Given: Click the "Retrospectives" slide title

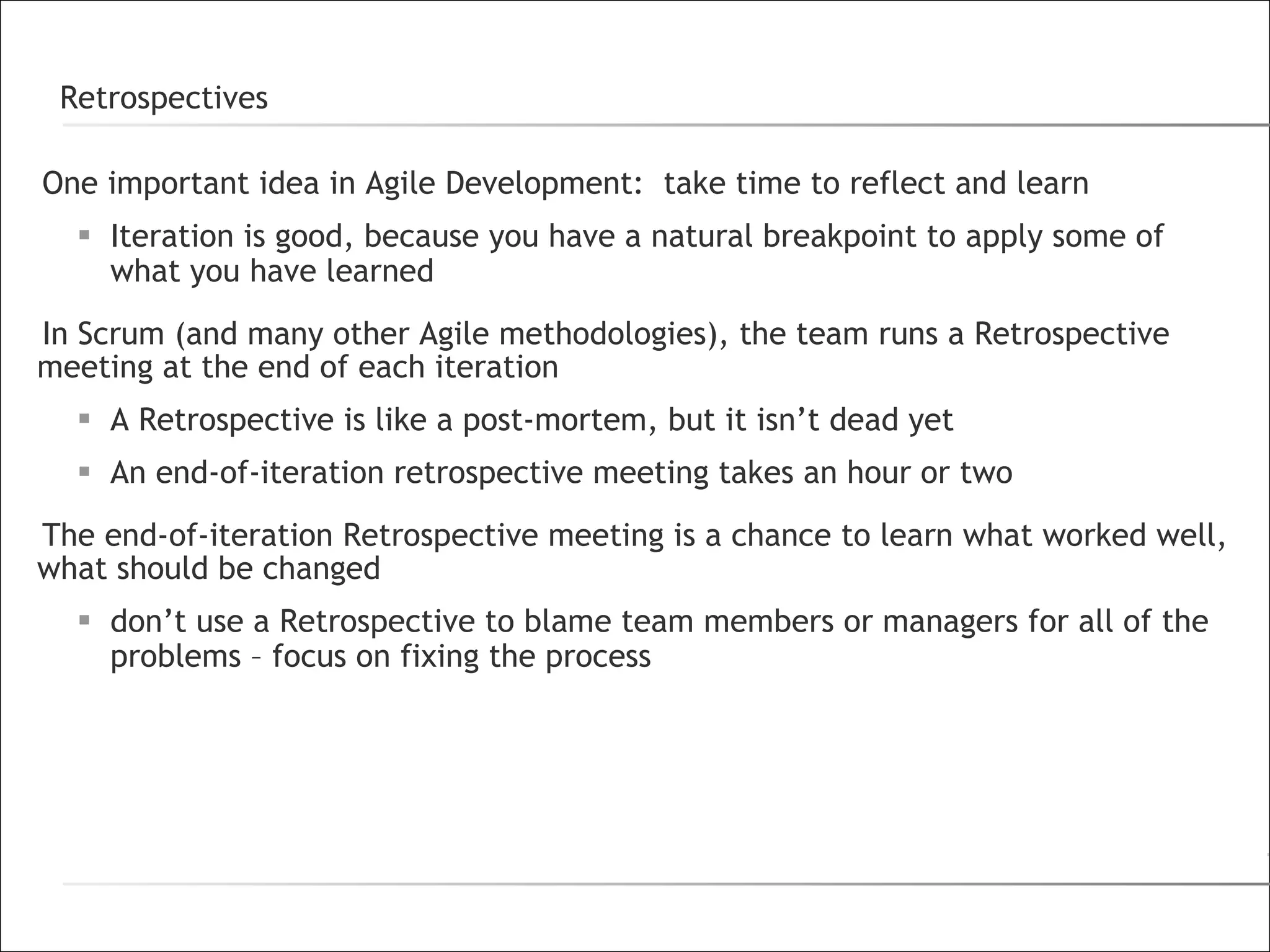Looking at the screenshot, I should point(164,99).
